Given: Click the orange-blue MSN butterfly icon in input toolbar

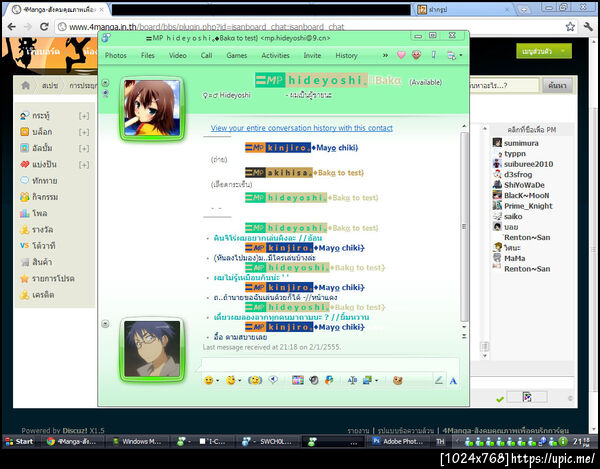Looking at the screenshot, I should 329,380.
